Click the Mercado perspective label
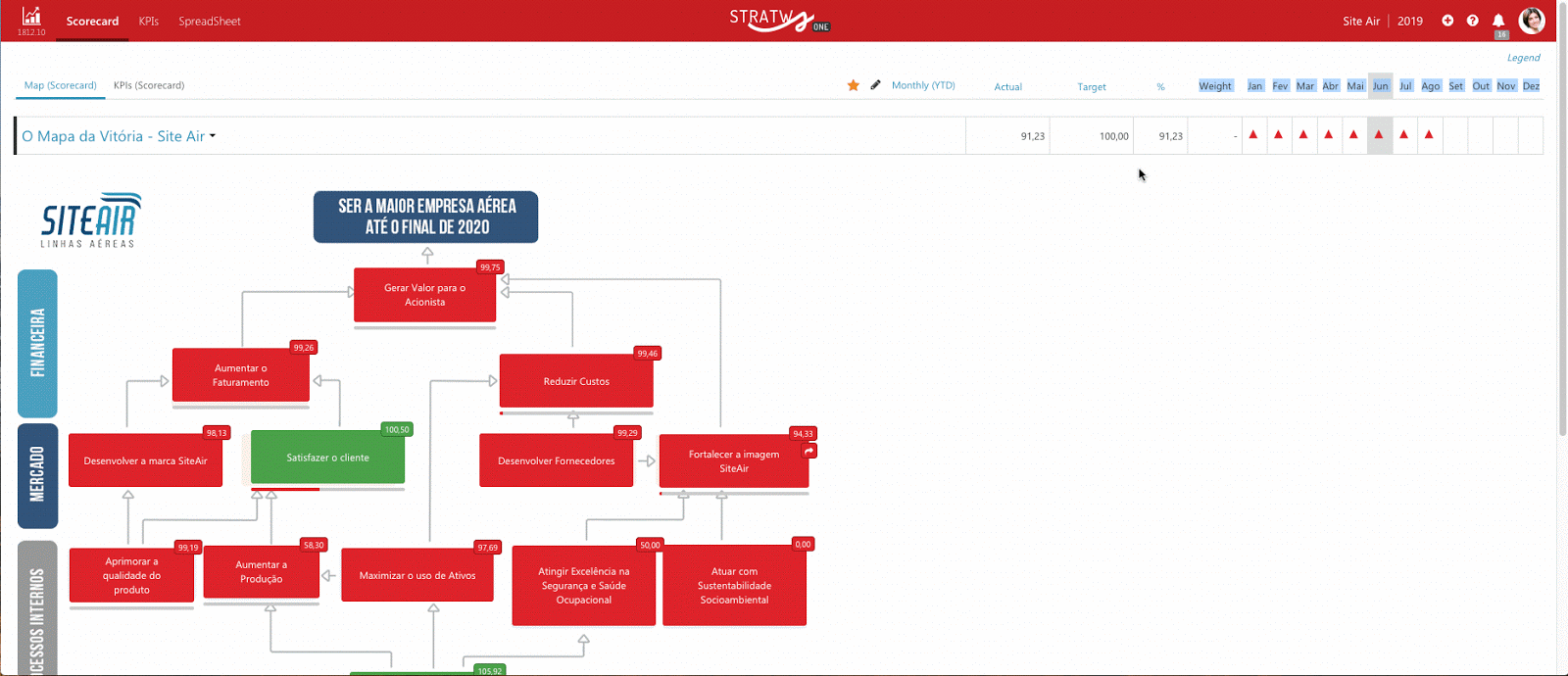This screenshot has width=1568, height=676. pos(38,476)
